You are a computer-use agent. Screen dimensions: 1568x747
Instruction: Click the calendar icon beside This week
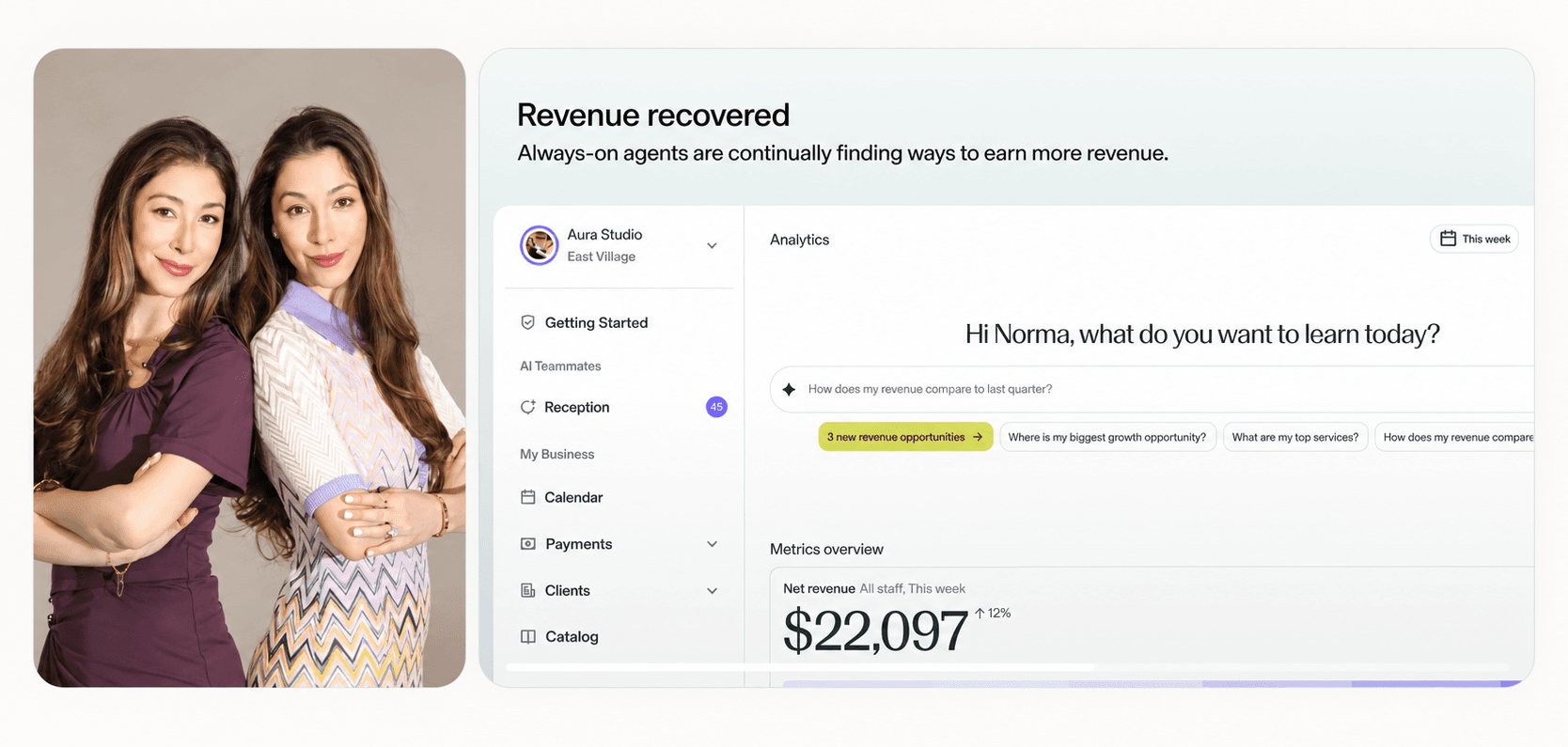1449,239
